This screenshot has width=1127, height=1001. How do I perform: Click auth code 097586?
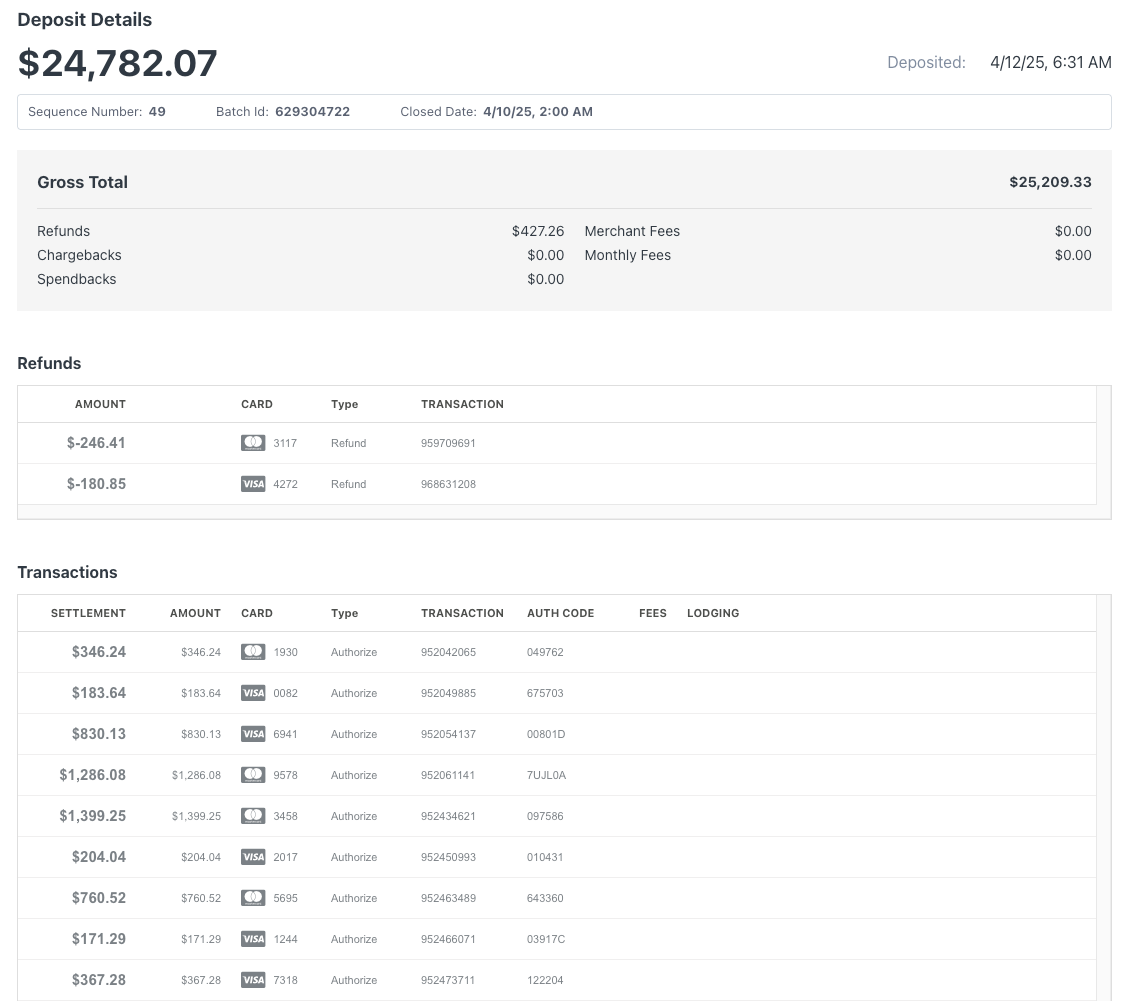[545, 816]
